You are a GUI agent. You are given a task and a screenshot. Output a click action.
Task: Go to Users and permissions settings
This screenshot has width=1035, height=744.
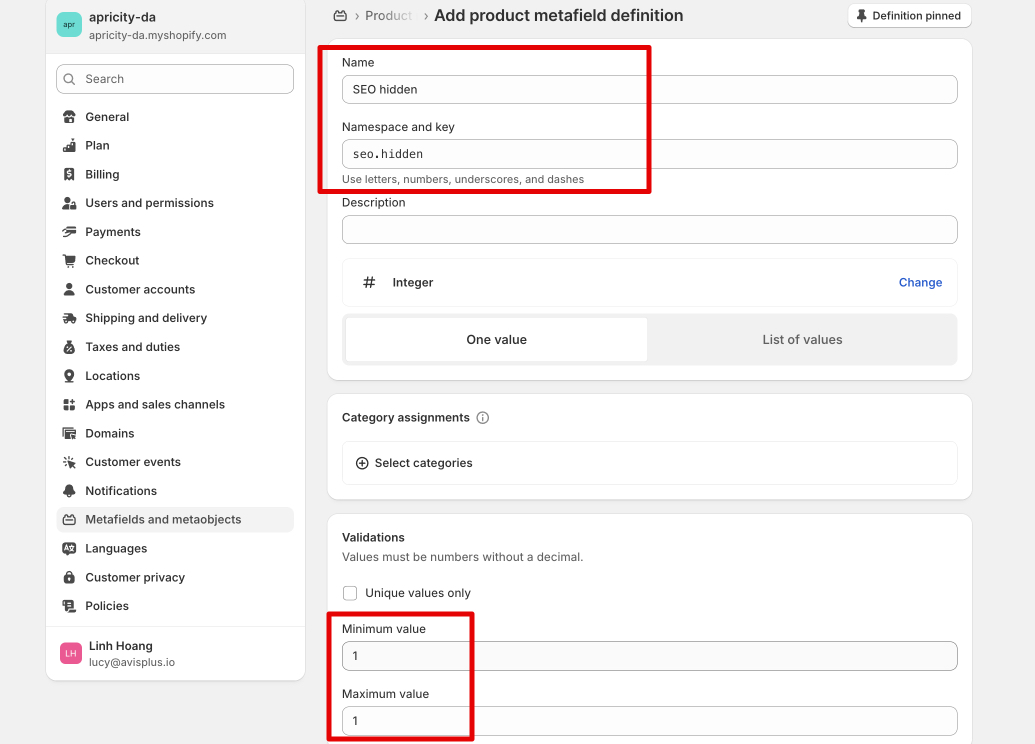pyautogui.click(x=149, y=203)
